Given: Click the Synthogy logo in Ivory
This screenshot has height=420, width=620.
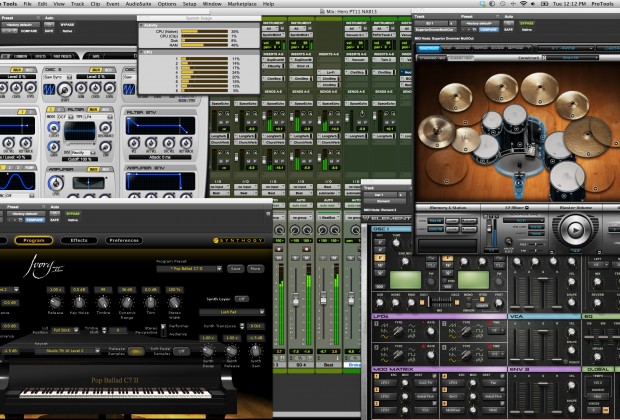Looking at the screenshot, I should pos(238,240).
